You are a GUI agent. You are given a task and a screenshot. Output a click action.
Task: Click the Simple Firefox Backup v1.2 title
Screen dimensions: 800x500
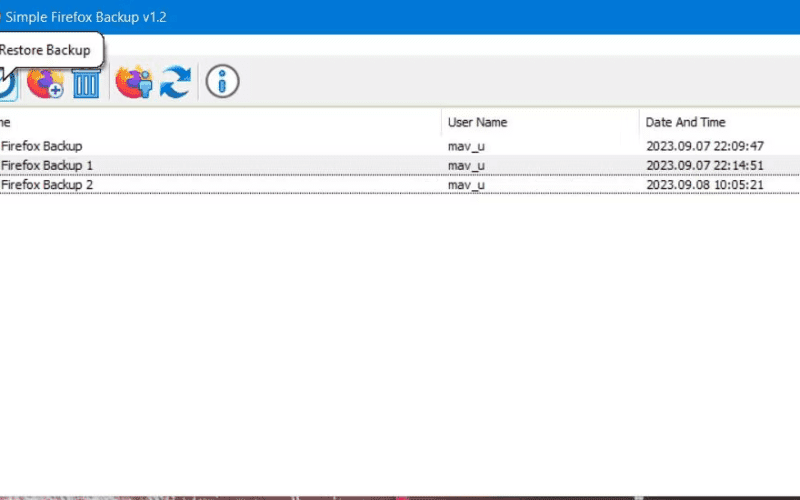pyautogui.click(x=86, y=17)
